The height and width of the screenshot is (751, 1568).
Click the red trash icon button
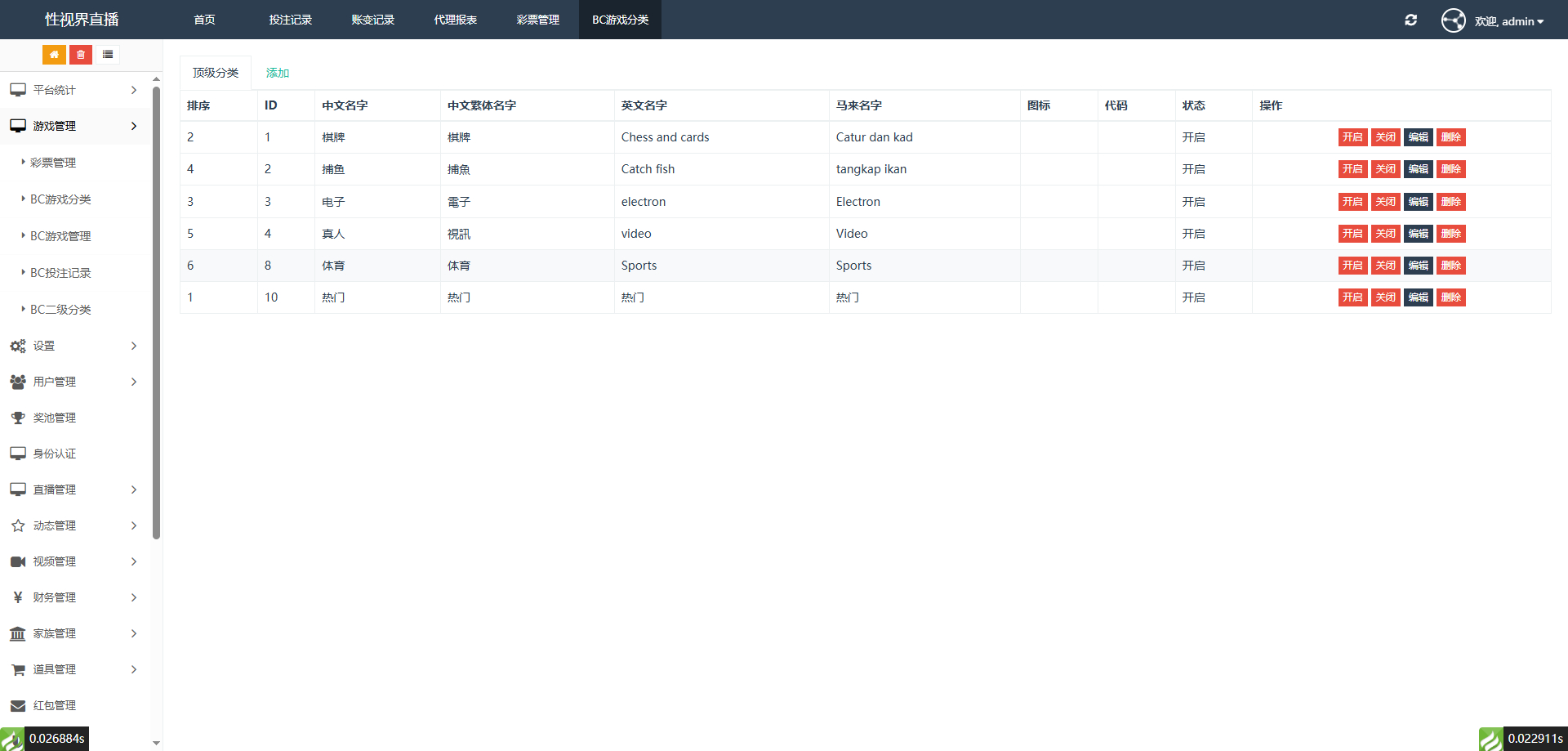(x=81, y=55)
